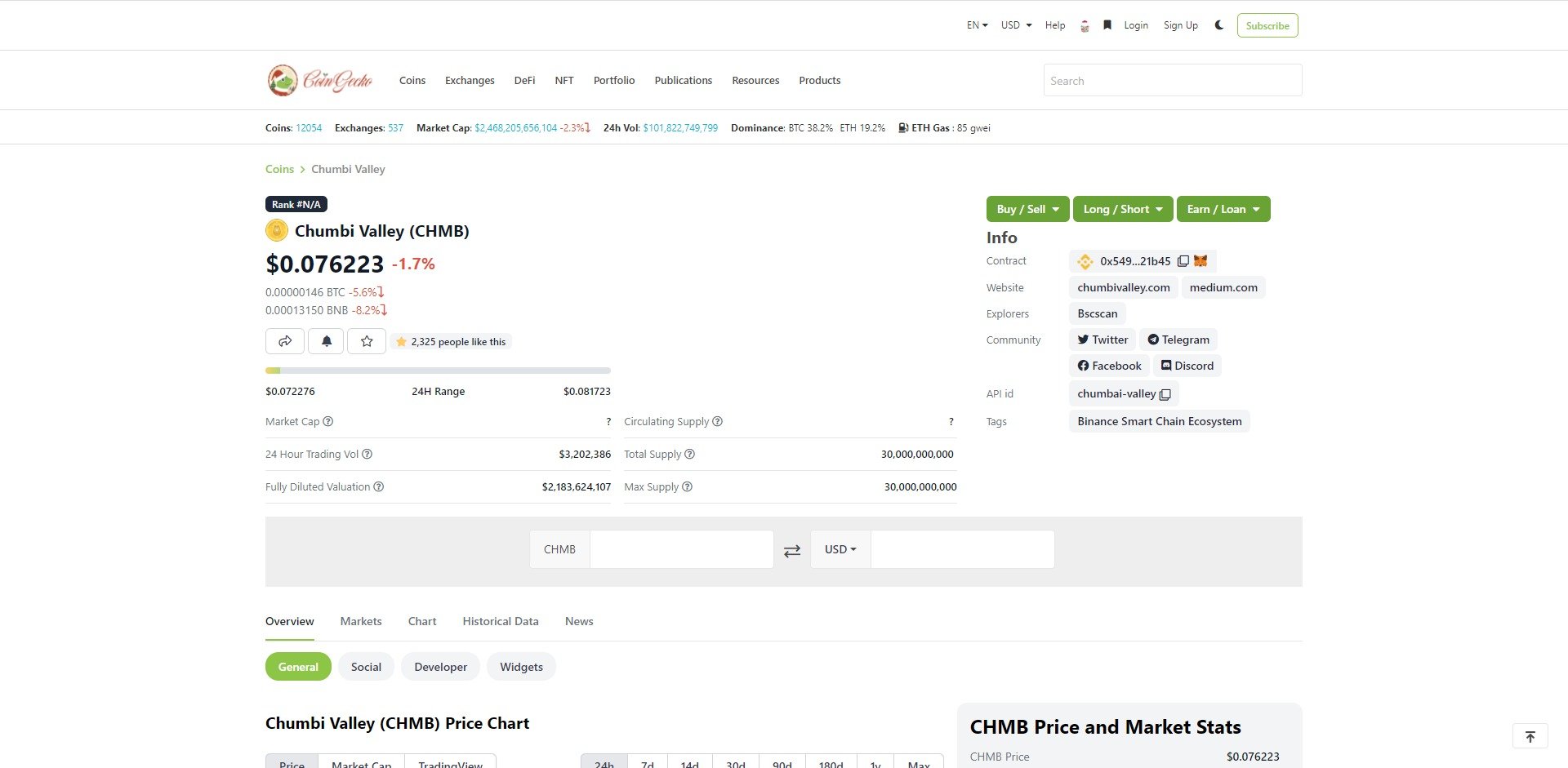Select the Developer tab
1568x768 pixels.
point(440,667)
